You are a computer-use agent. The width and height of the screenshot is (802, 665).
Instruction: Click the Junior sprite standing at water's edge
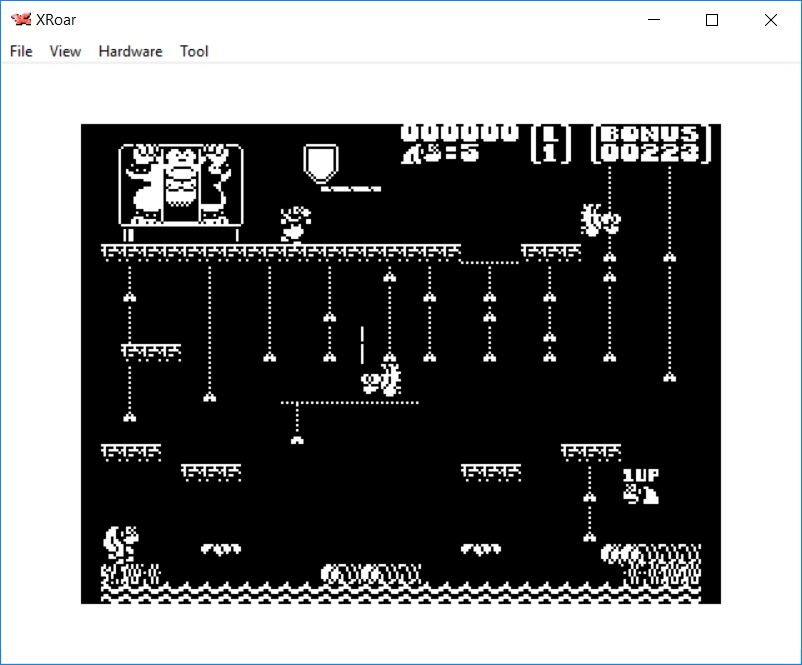pyautogui.click(x=120, y=545)
